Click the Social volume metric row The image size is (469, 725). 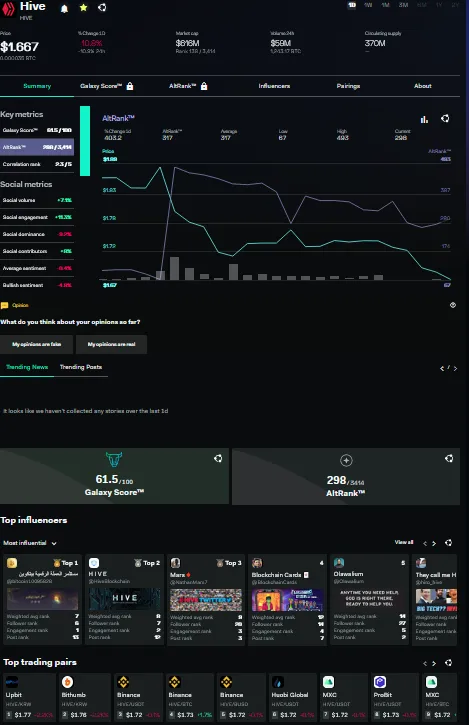pyautogui.click(x=37, y=200)
